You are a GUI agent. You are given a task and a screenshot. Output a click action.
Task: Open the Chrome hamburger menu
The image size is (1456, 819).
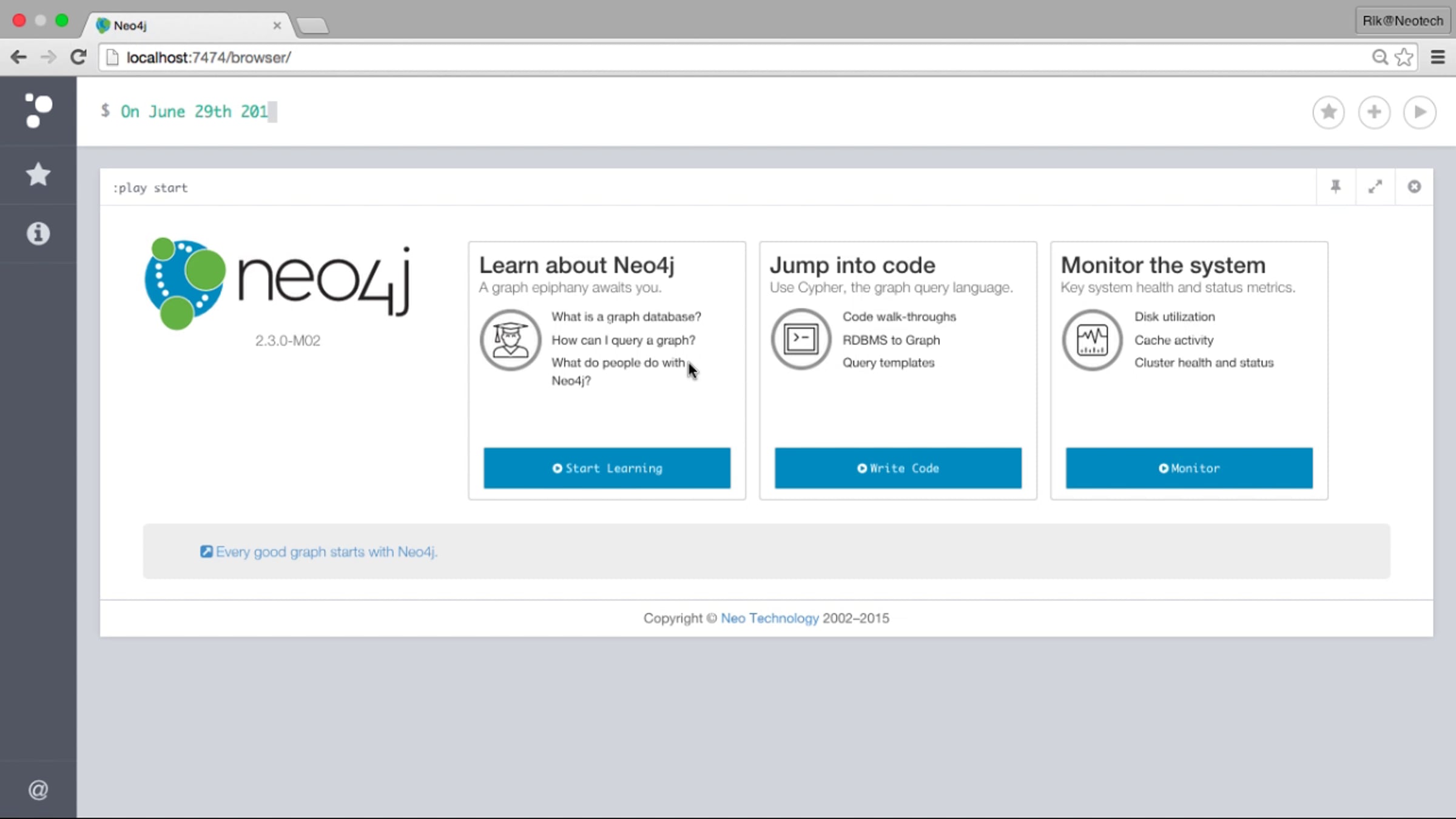1437,57
